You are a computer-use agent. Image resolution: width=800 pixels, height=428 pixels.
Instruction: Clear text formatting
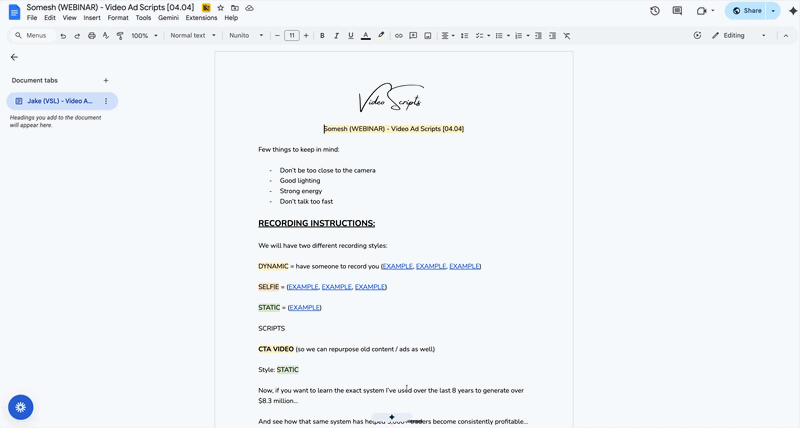tap(567, 36)
